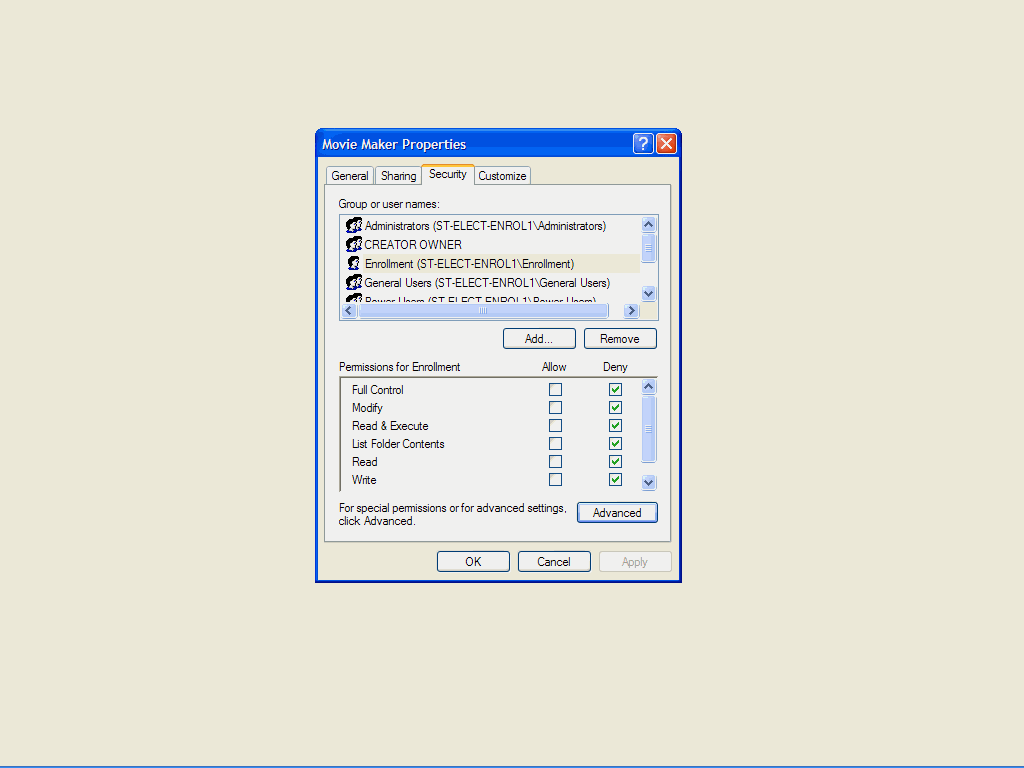1024x768 pixels.
Task: Click the List Folder Contents label
Action: (x=398, y=444)
